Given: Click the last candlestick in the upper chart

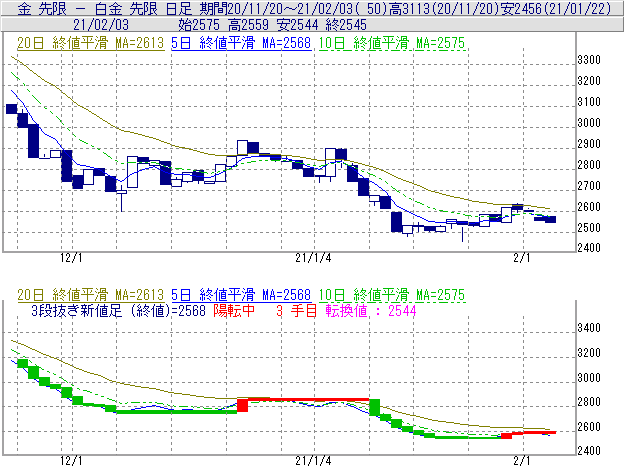Looking at the screenshot, I should (550, 219).
